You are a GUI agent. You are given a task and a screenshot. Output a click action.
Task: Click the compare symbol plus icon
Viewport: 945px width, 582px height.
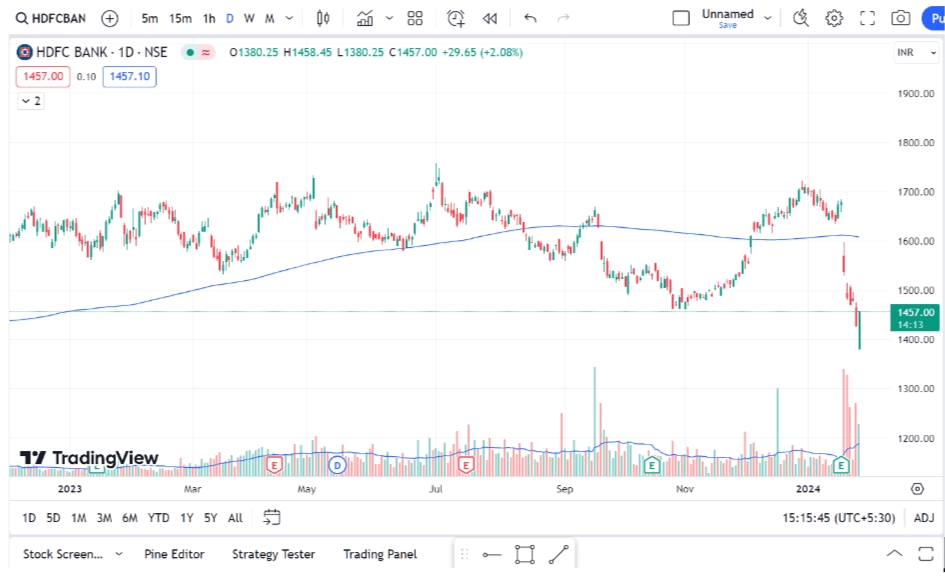point(108,17)
